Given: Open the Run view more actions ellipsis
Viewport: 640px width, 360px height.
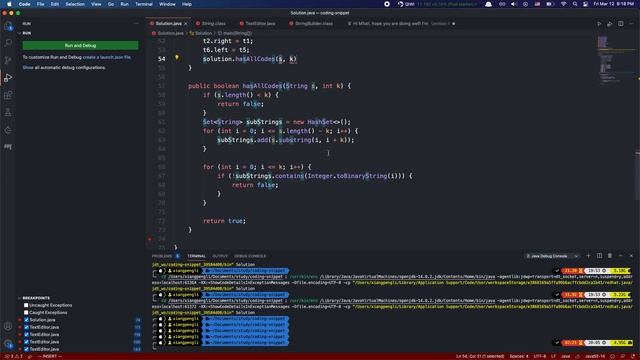Looking at the screenshot, I should [x=136, y=24].
